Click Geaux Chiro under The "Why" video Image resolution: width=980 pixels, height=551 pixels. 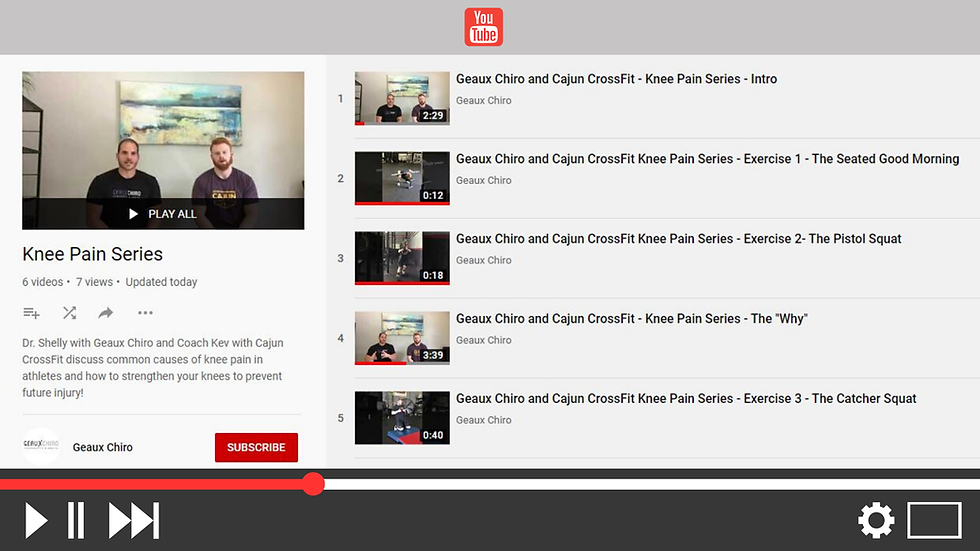[483, 340]
